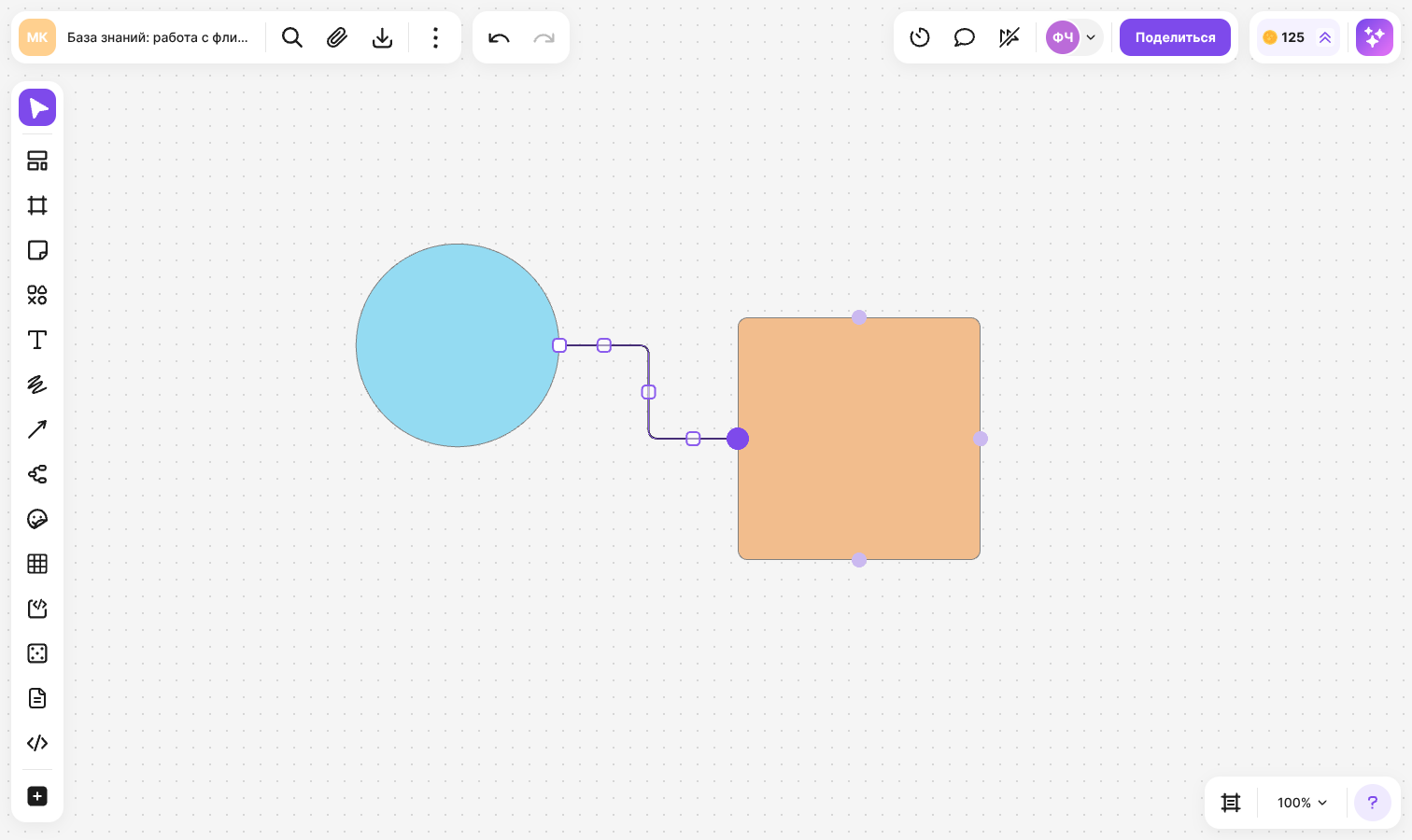The width and height of the screenshot is (1412, 840).
Task: Click the upper horizontal segment handle of connector
Action: (x=604, y=345)
